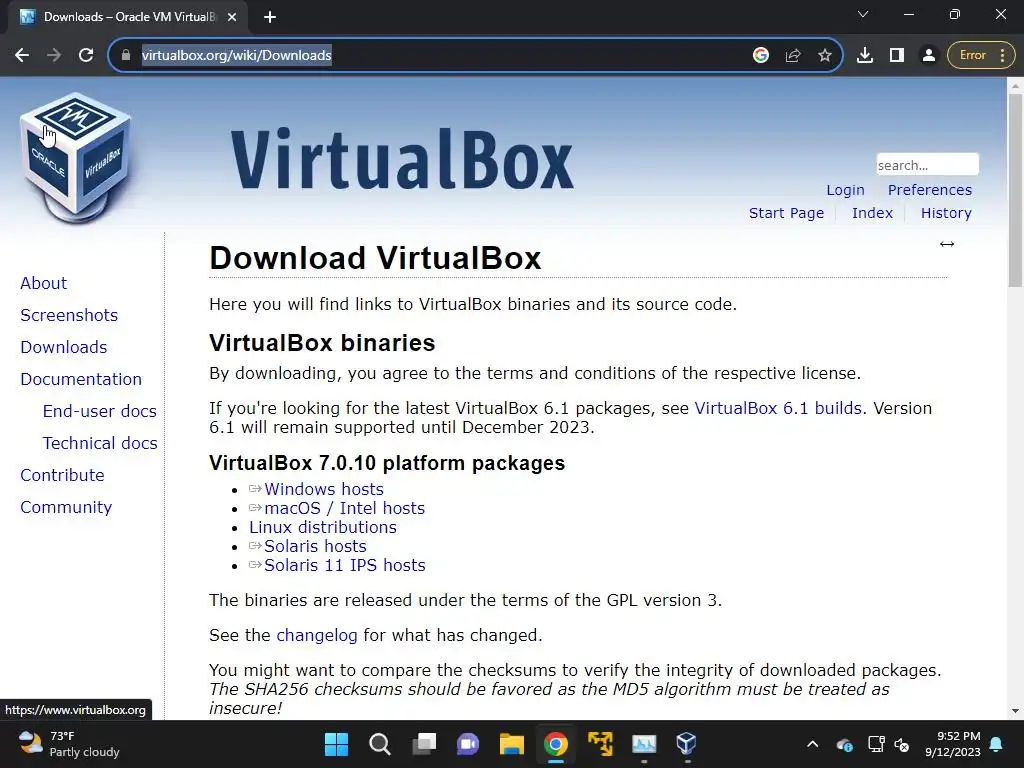Screen dimensions: 1024x768
Task: Expand the hidden system tray icons chevron
Action: 812,744
